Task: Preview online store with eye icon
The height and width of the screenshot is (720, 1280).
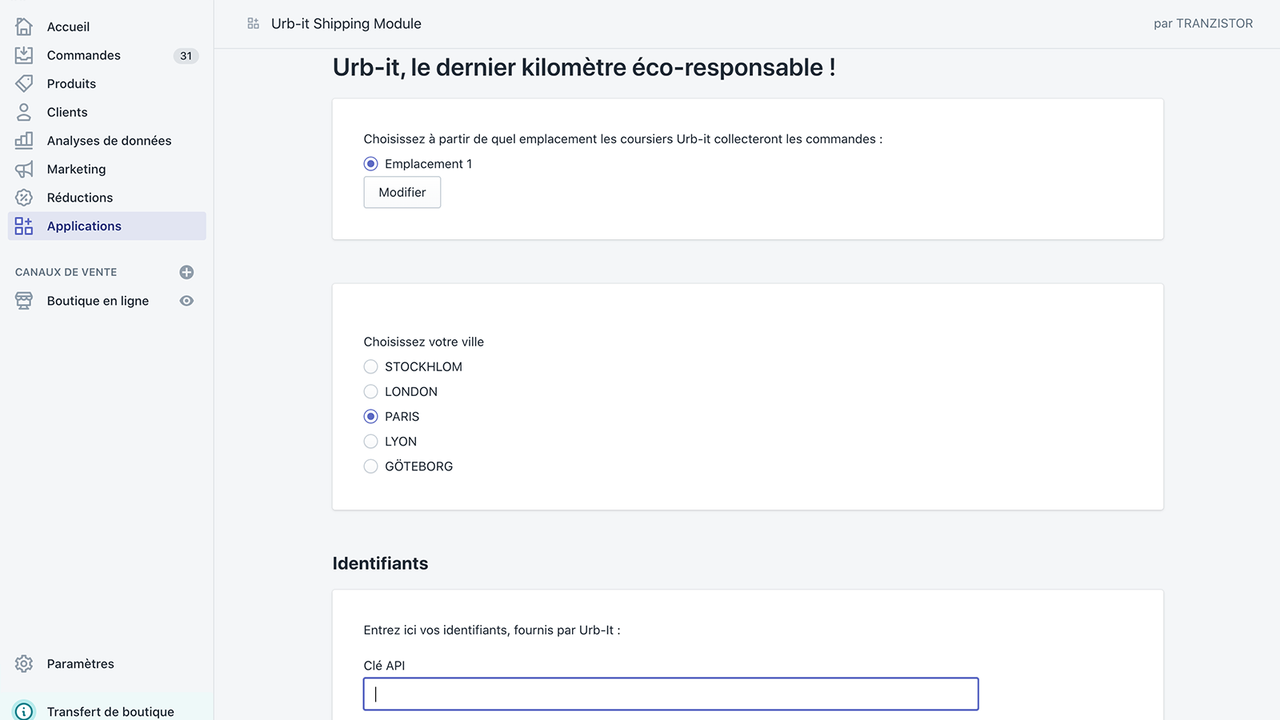Action: [x=186, y=301]
